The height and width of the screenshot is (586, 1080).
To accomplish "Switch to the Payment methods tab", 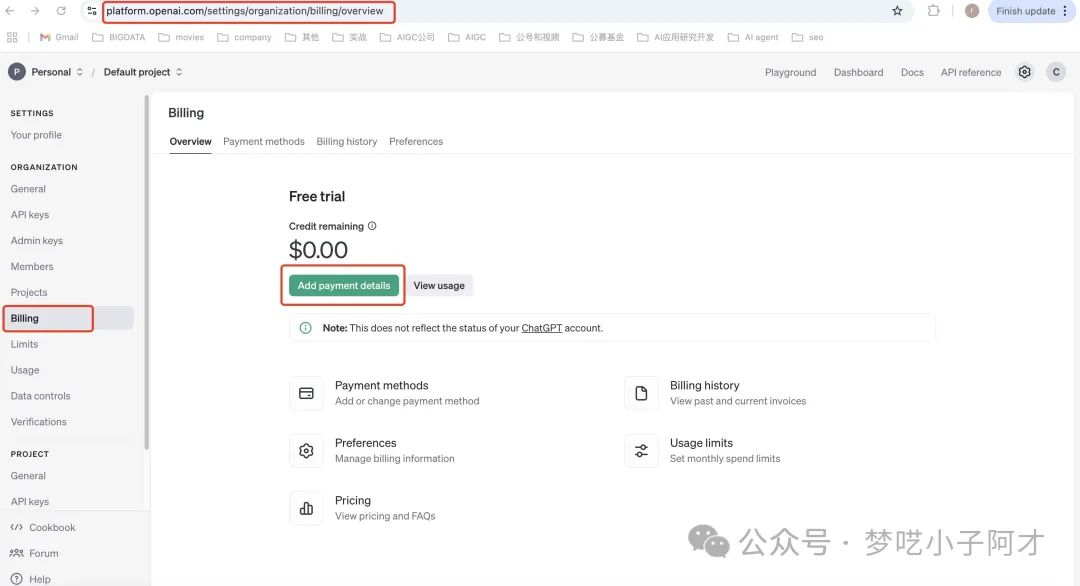I will pos(264,142).
